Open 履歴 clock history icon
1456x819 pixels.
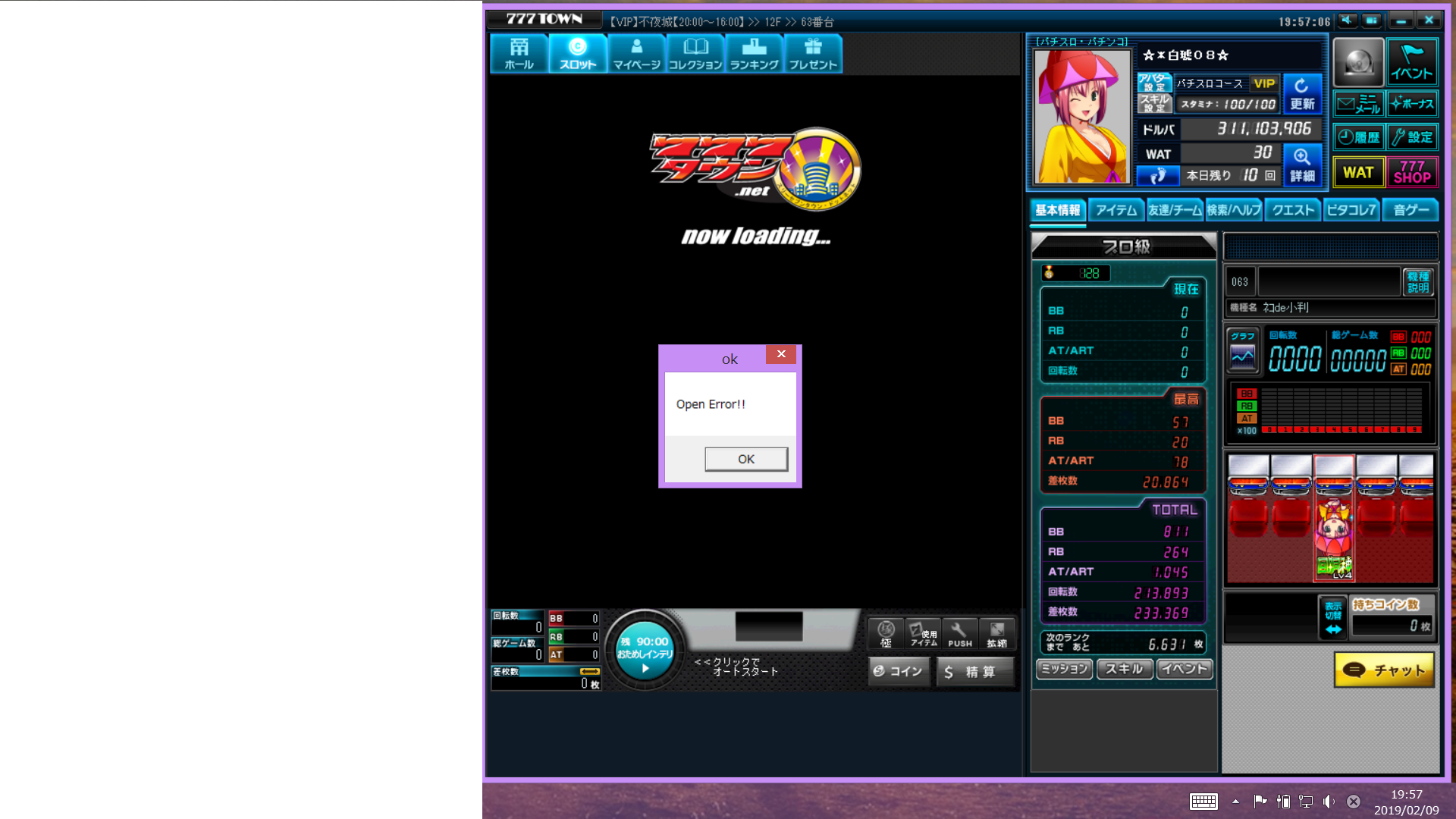point(1358,137)
